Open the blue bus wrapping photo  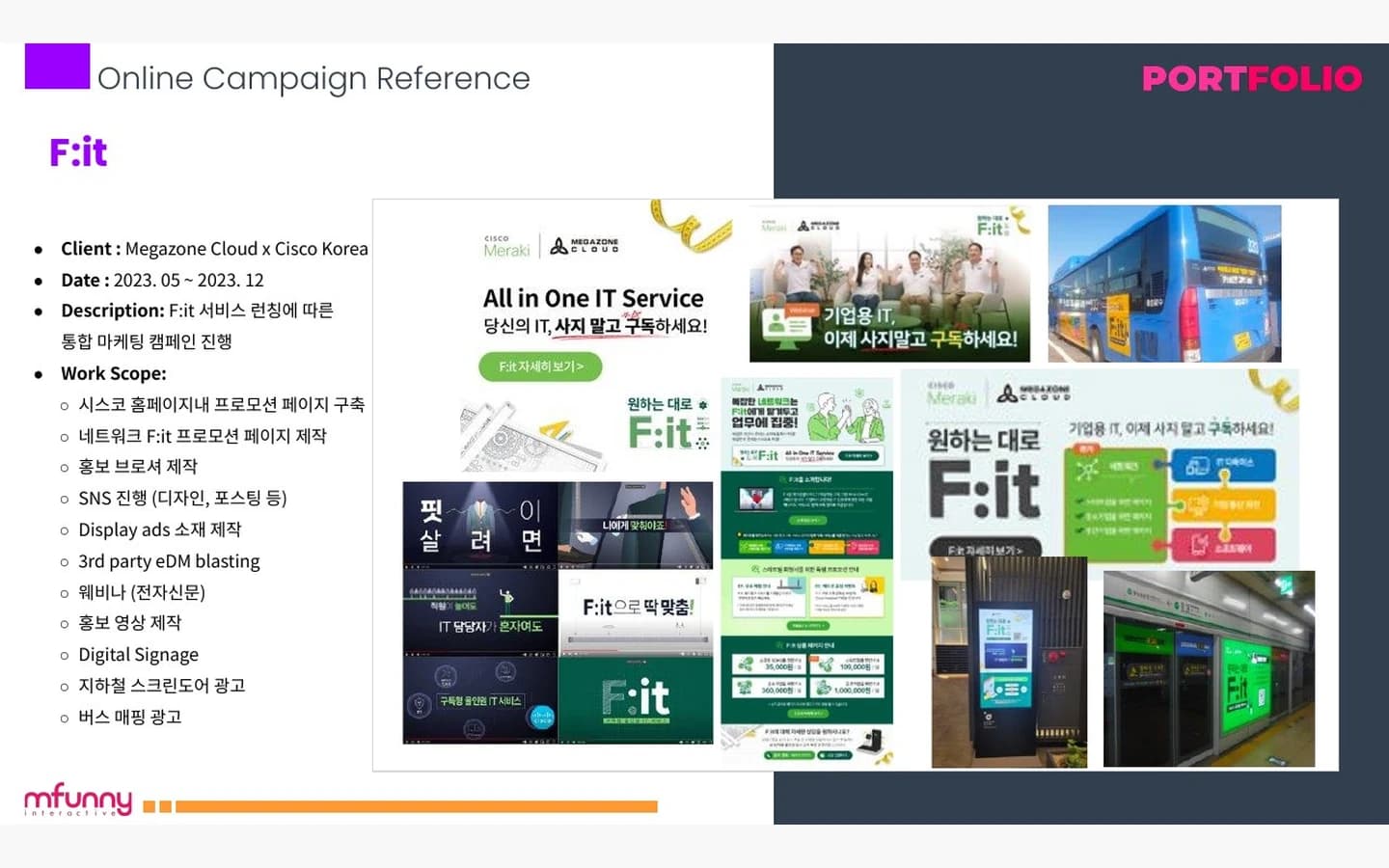1164,284
